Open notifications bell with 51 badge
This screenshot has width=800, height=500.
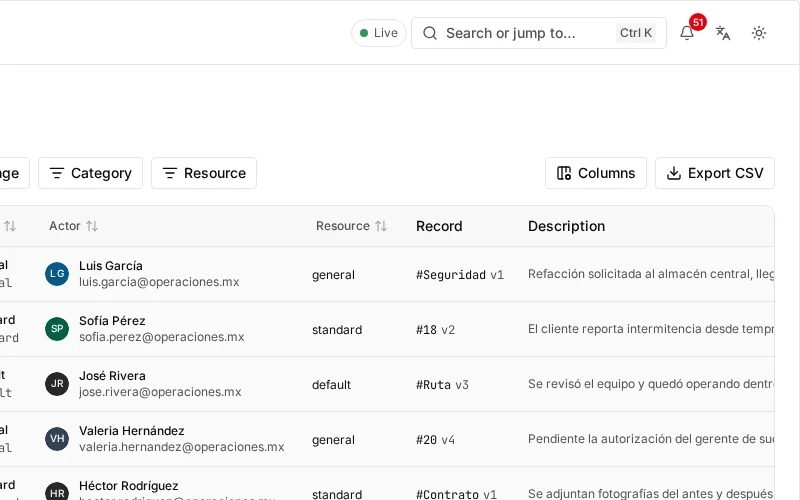[687, 33]
